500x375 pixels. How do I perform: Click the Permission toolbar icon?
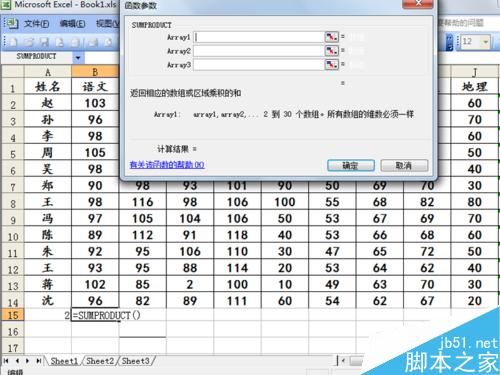click(60, 42)
